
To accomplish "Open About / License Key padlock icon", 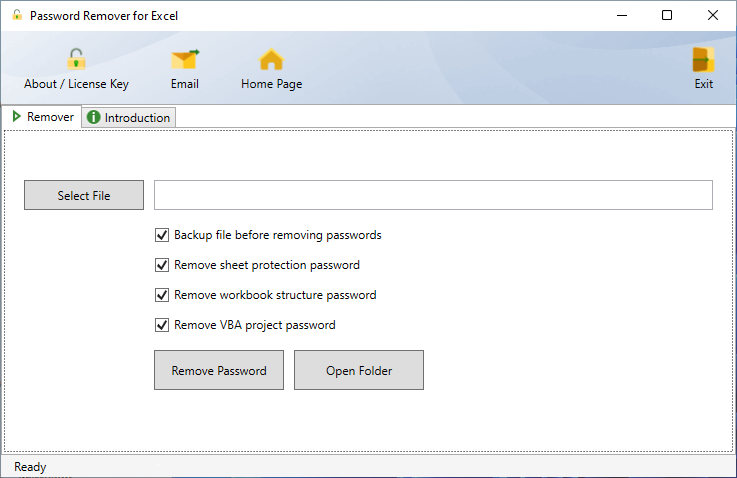I will 76,59.
